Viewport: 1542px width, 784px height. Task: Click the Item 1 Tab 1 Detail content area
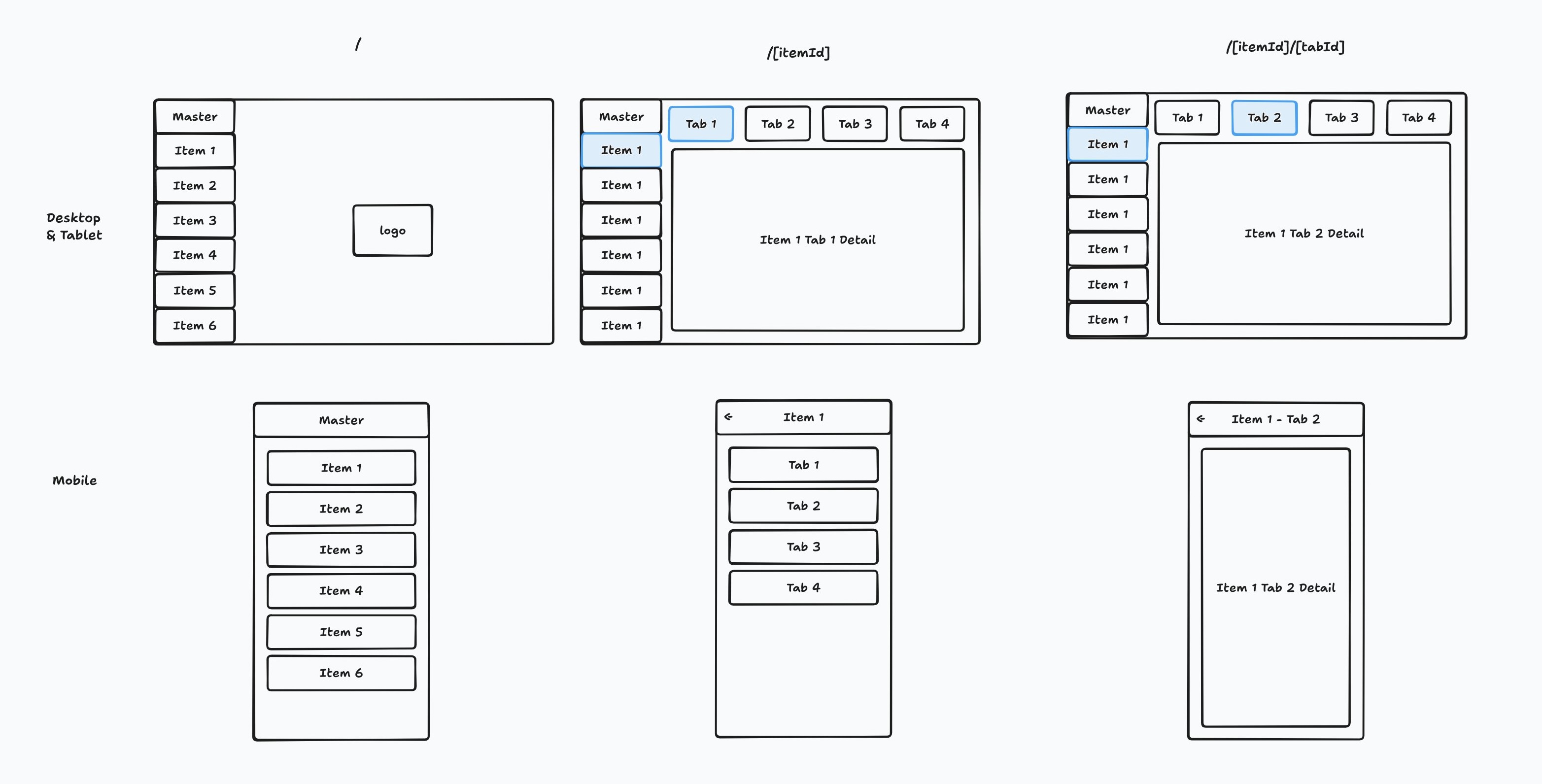[x=817, y=239]
